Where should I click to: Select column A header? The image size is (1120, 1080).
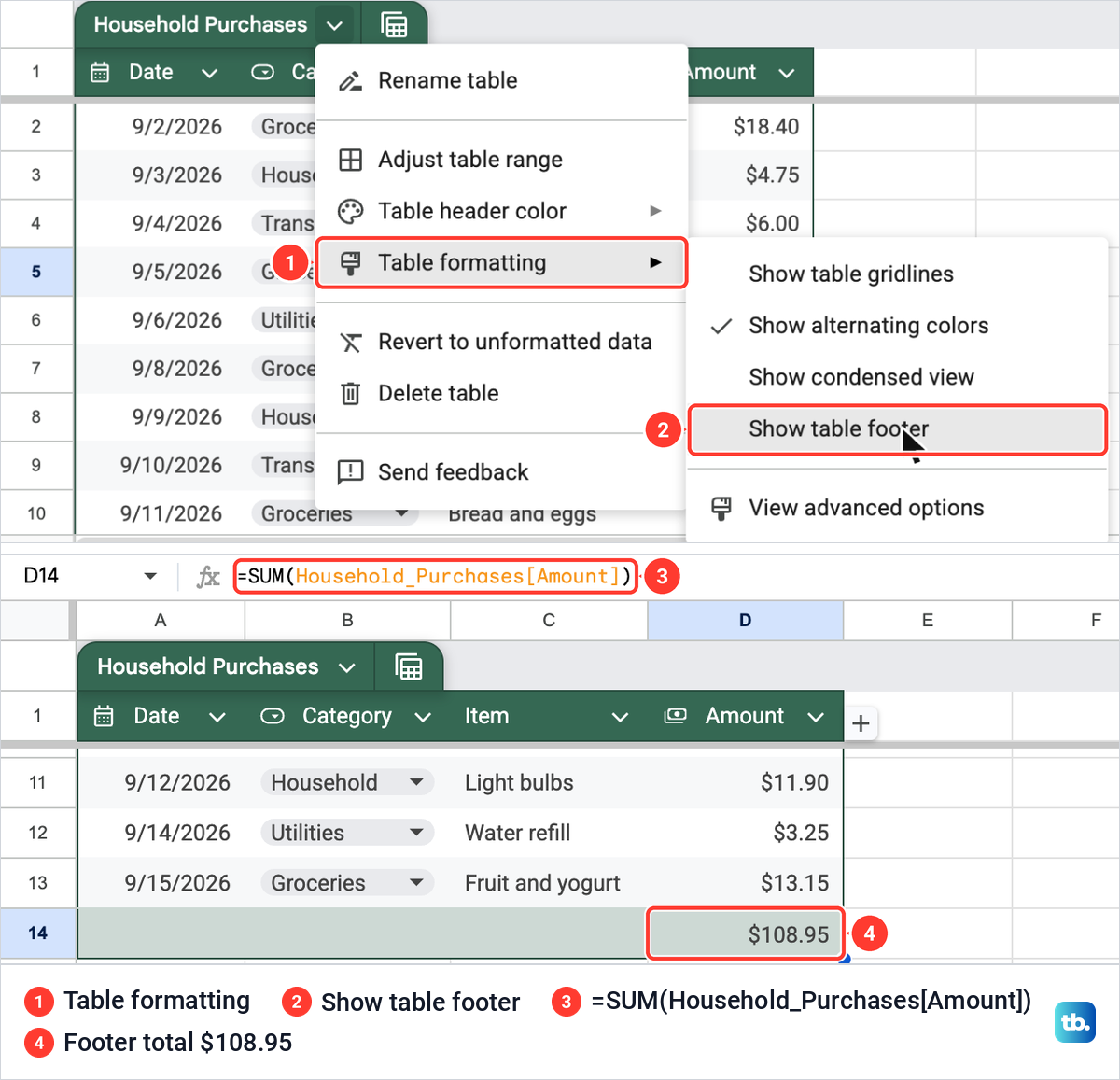click(161, 621)
